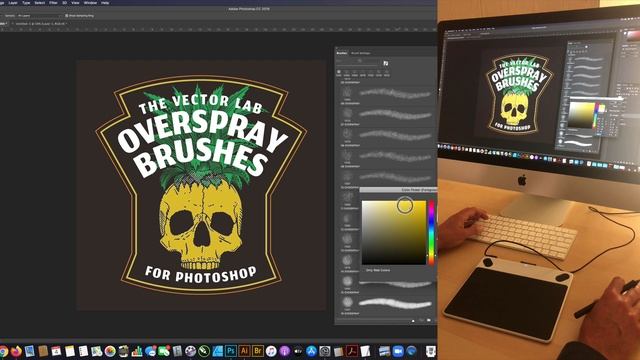640x360 pixels.
Task: Open the Maps app in the dock
Action: pos(96,351)
